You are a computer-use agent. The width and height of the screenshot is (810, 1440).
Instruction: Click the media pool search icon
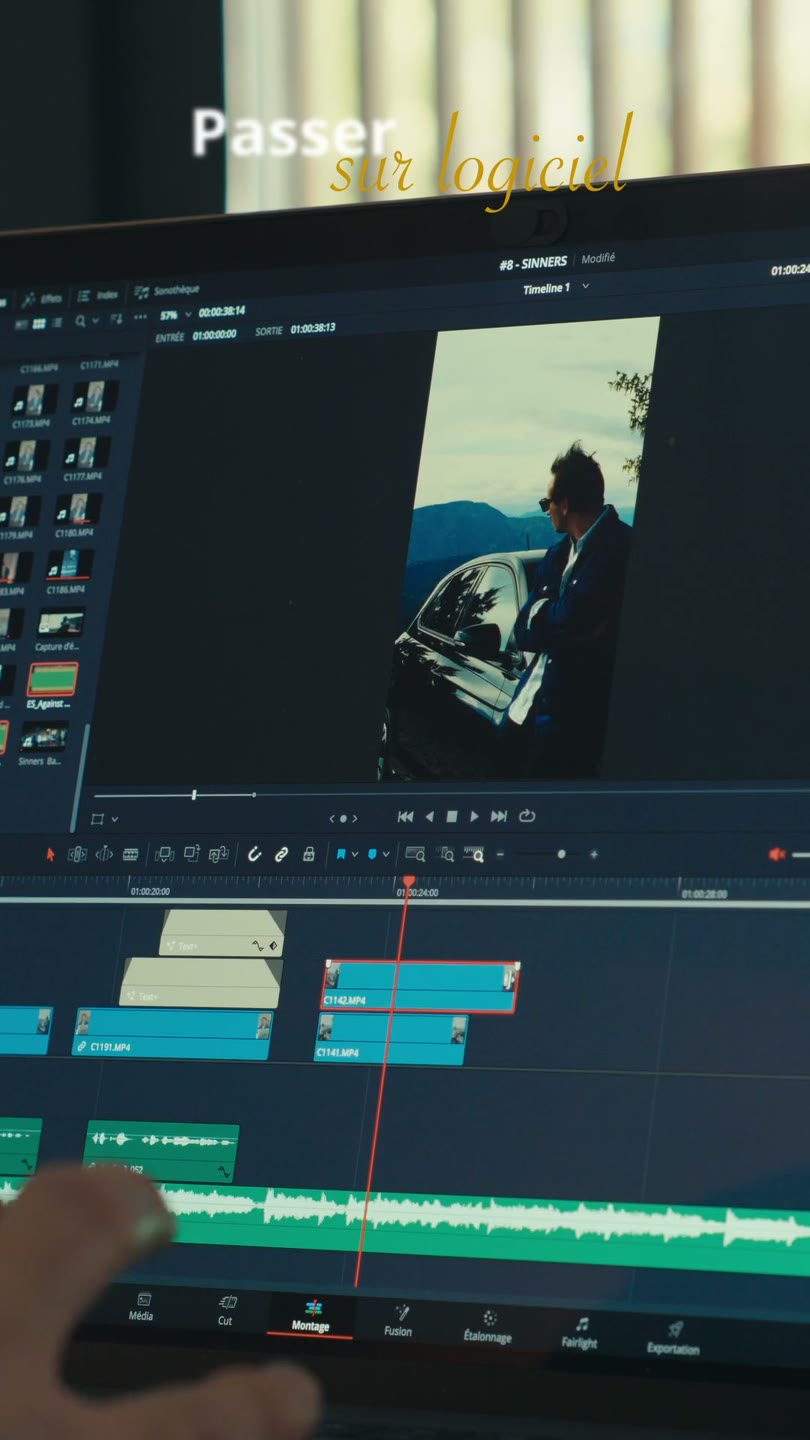click(80, 322)
